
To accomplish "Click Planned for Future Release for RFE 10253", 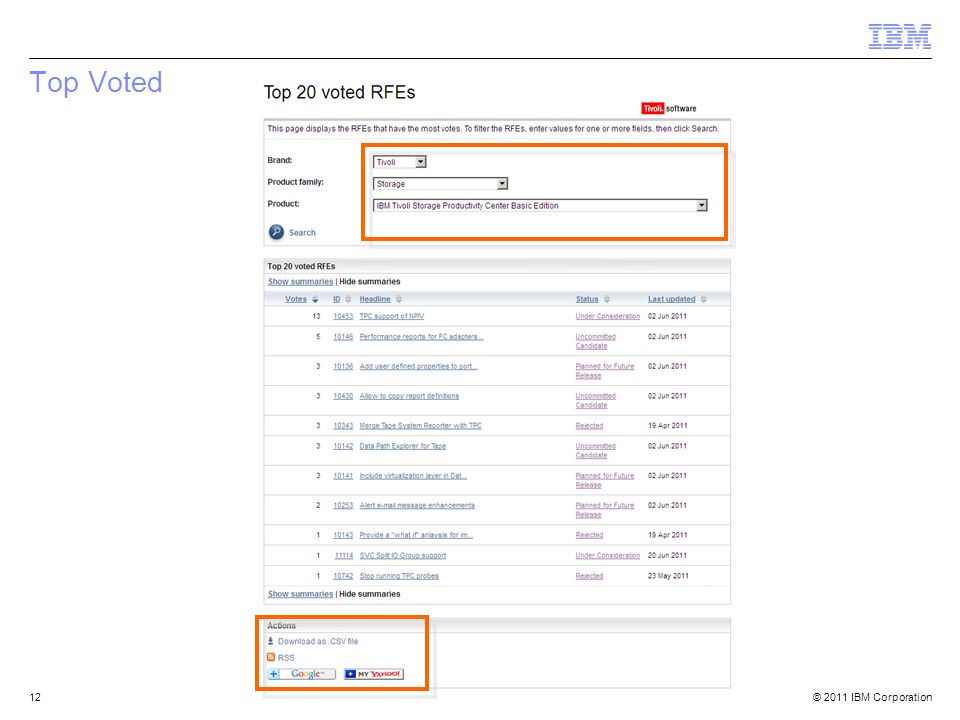I will click(605, 510).
